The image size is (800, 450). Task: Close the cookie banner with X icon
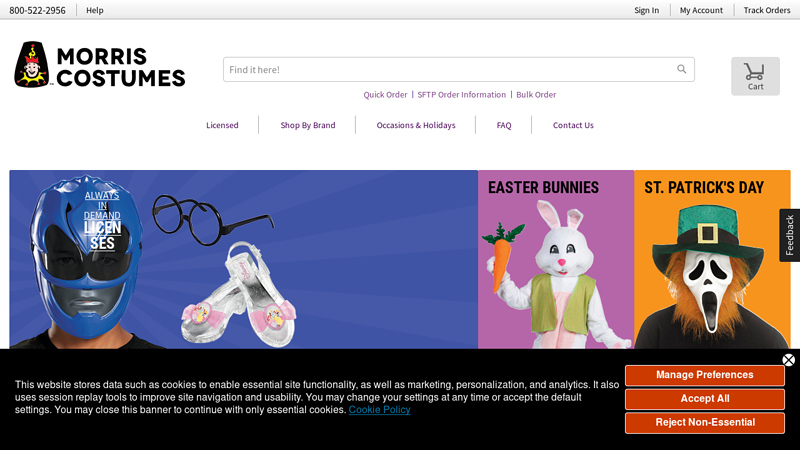[x=788, y=360]
